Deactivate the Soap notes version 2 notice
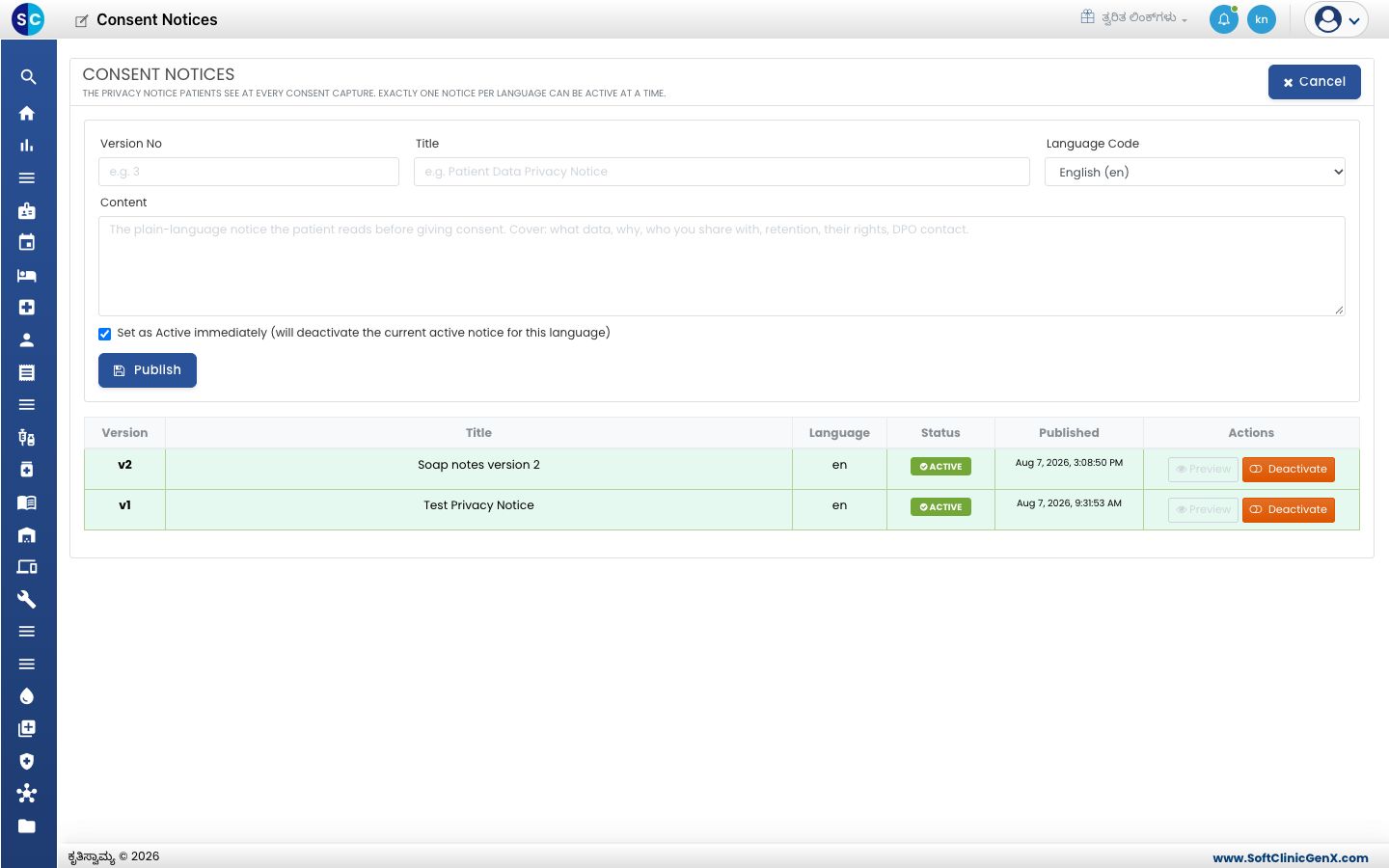The image size is (1389, 868). coord(1288,469)
